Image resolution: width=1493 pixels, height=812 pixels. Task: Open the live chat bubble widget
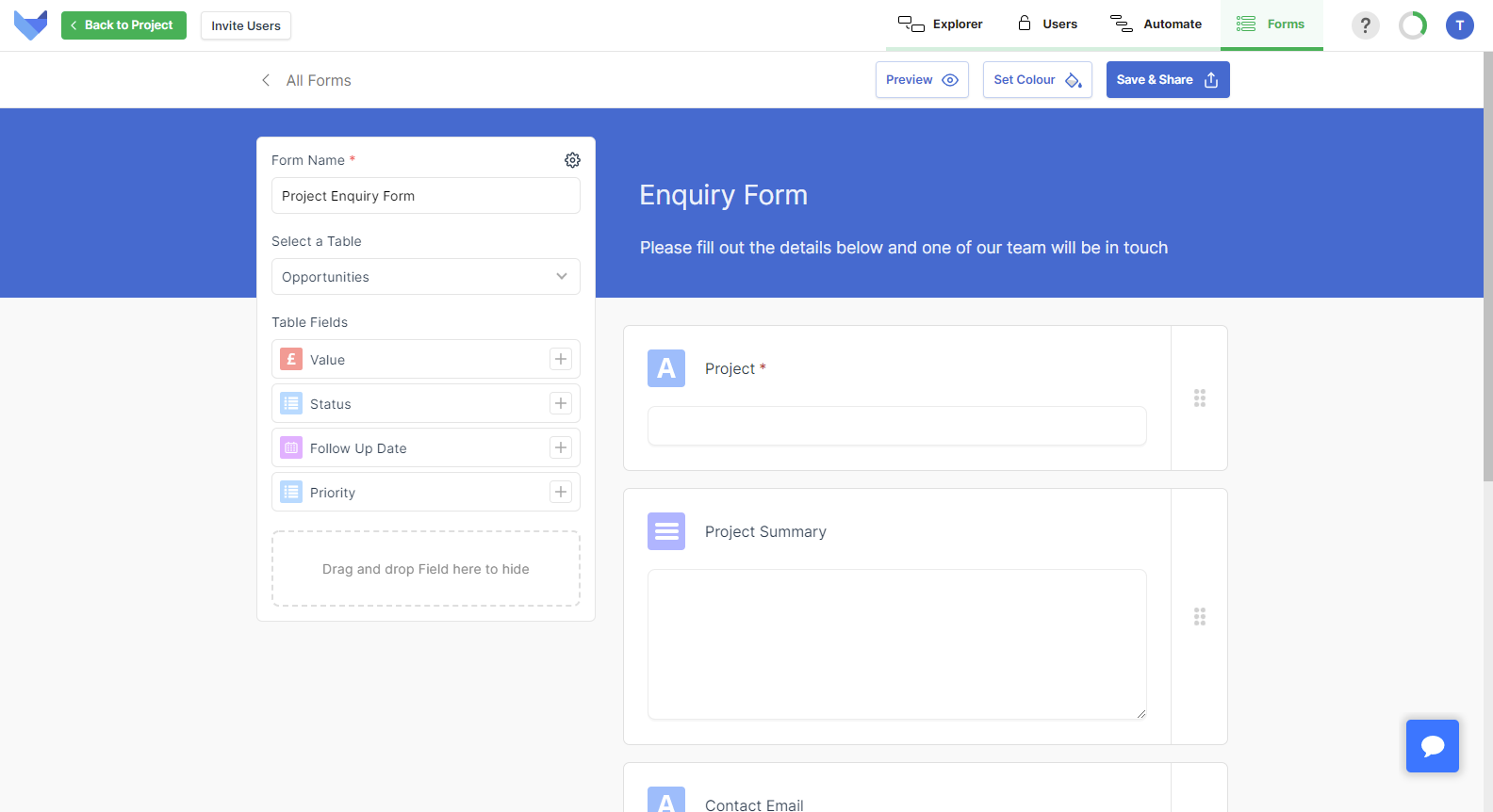[x=1433, y=746]
